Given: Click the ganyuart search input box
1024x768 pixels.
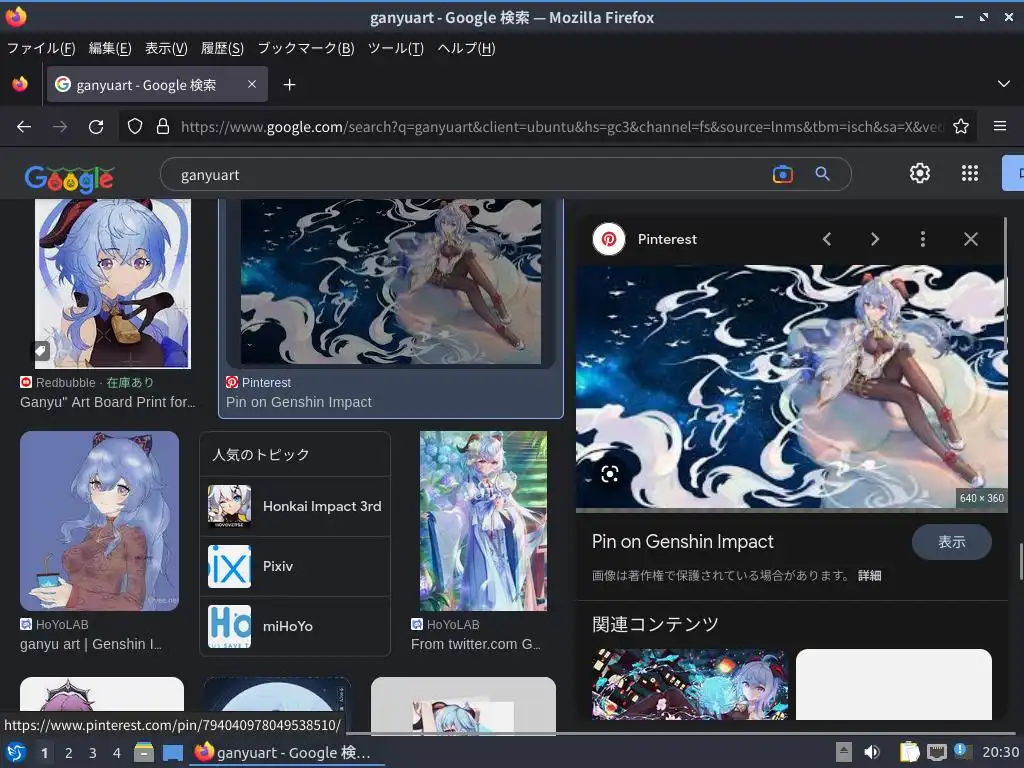Looking at the screenshot, I should point(470,174).
